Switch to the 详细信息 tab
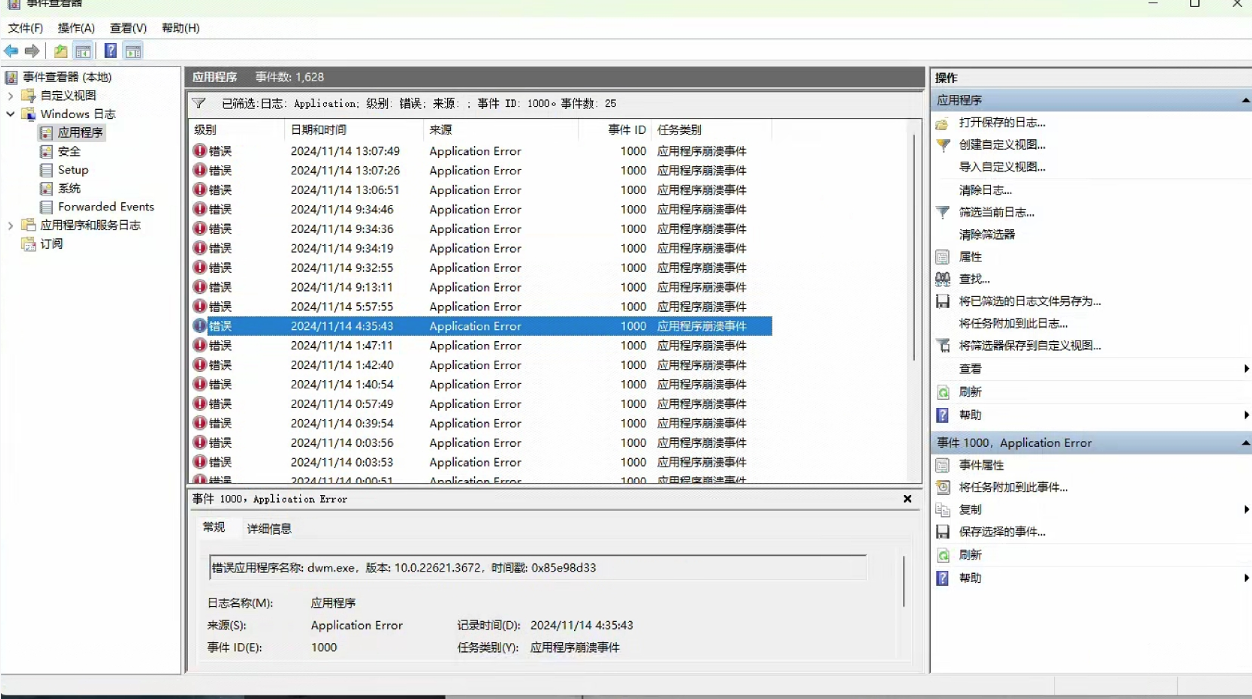 pyautogui.click(x=269, y=528)
